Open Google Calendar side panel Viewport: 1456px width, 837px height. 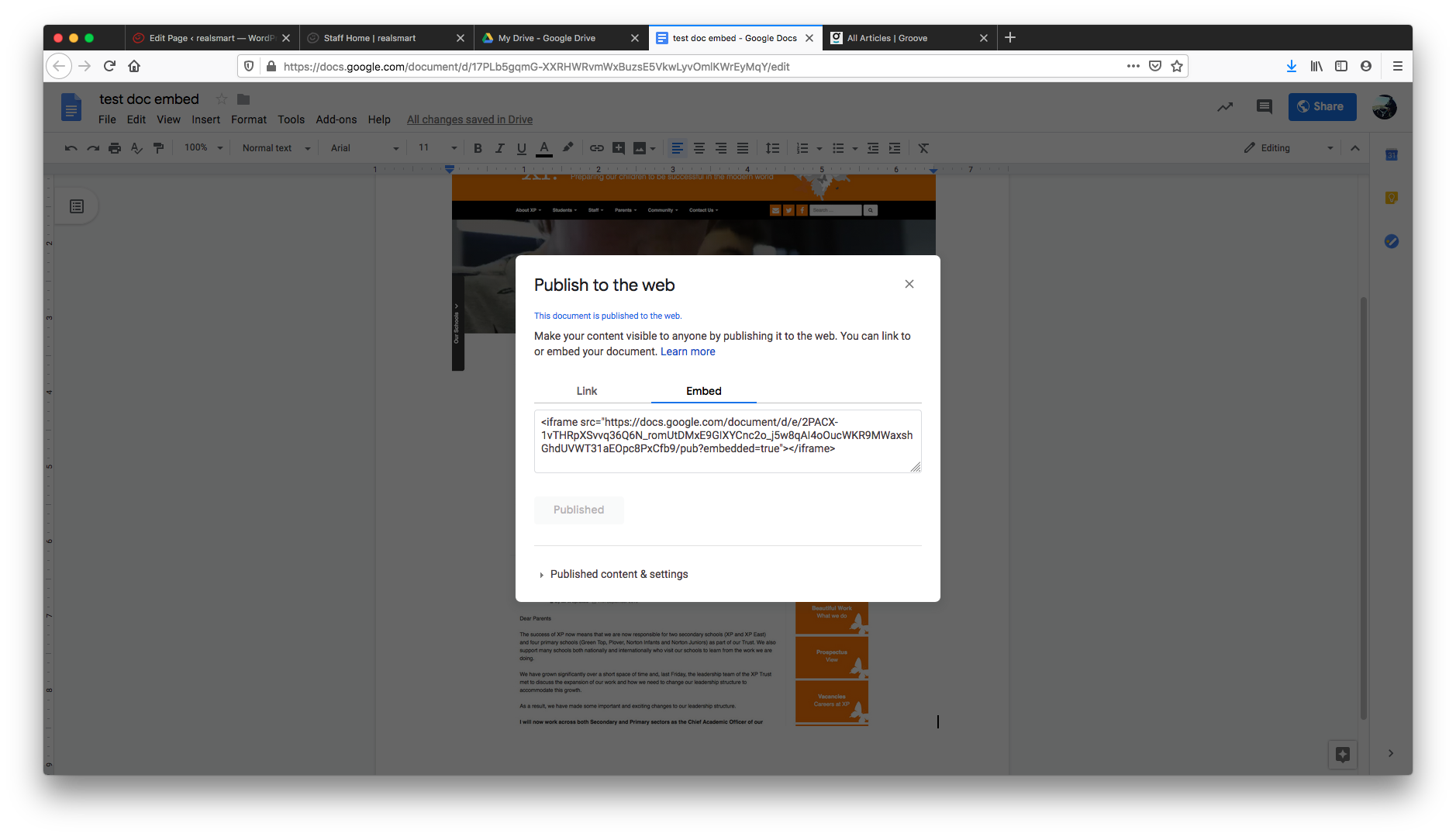[x=1392, y=155]
